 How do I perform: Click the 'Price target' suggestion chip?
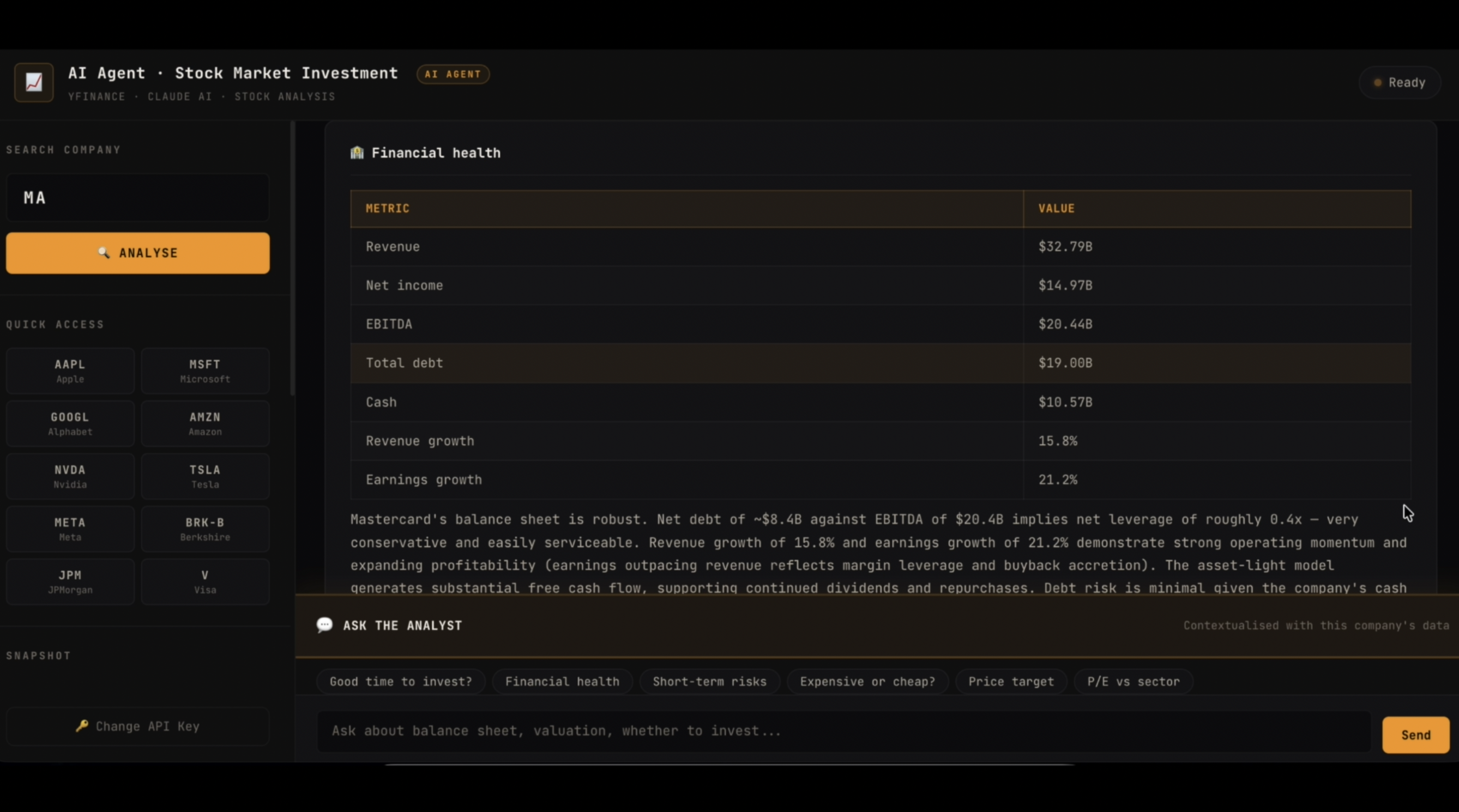coord(1011,681)
